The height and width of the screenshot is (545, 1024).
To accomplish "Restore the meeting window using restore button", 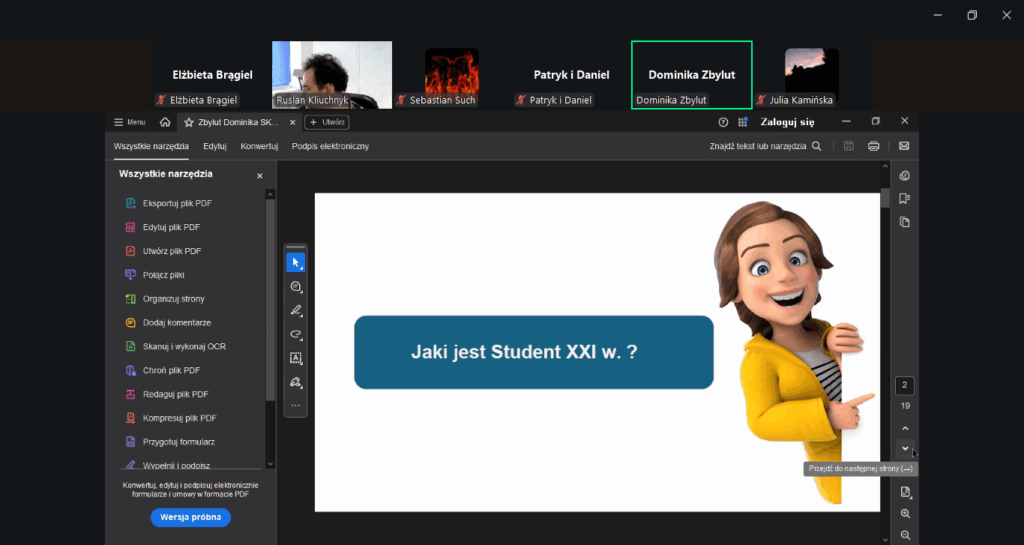I will tap(972, 15).
